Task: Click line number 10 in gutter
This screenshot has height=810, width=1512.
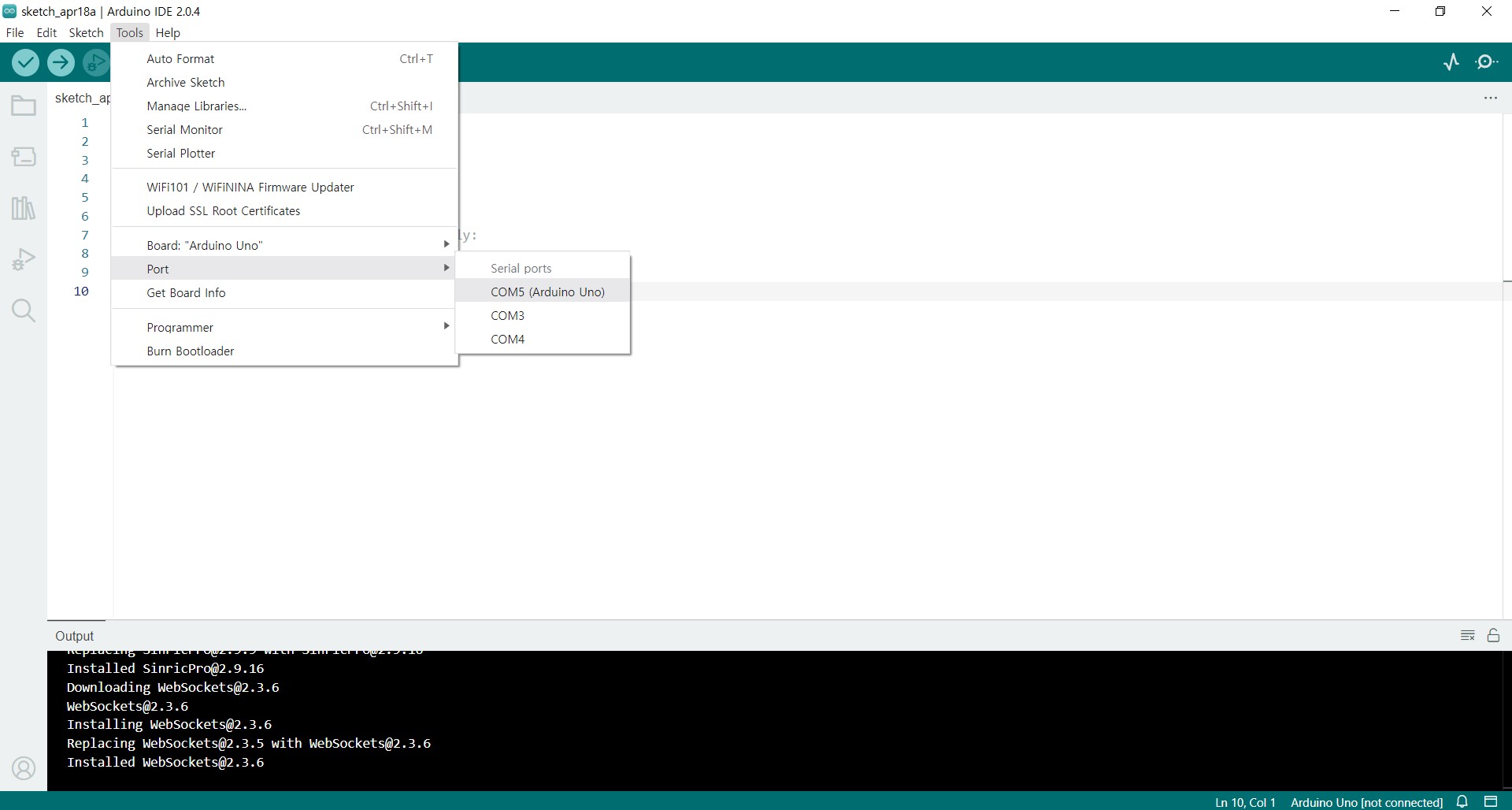Action: 81,291
